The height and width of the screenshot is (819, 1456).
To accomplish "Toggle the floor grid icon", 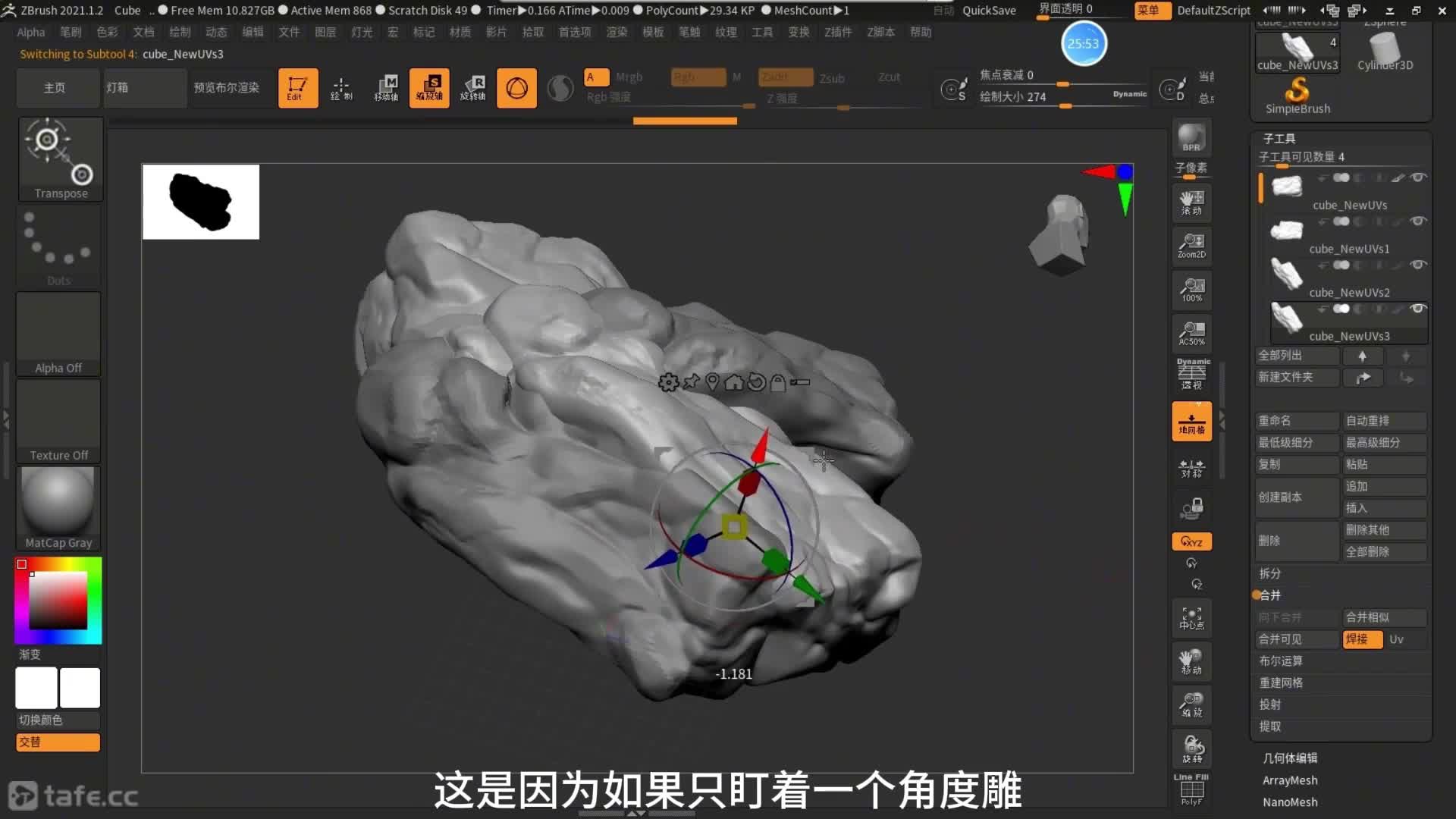I will coord(1191,422).
